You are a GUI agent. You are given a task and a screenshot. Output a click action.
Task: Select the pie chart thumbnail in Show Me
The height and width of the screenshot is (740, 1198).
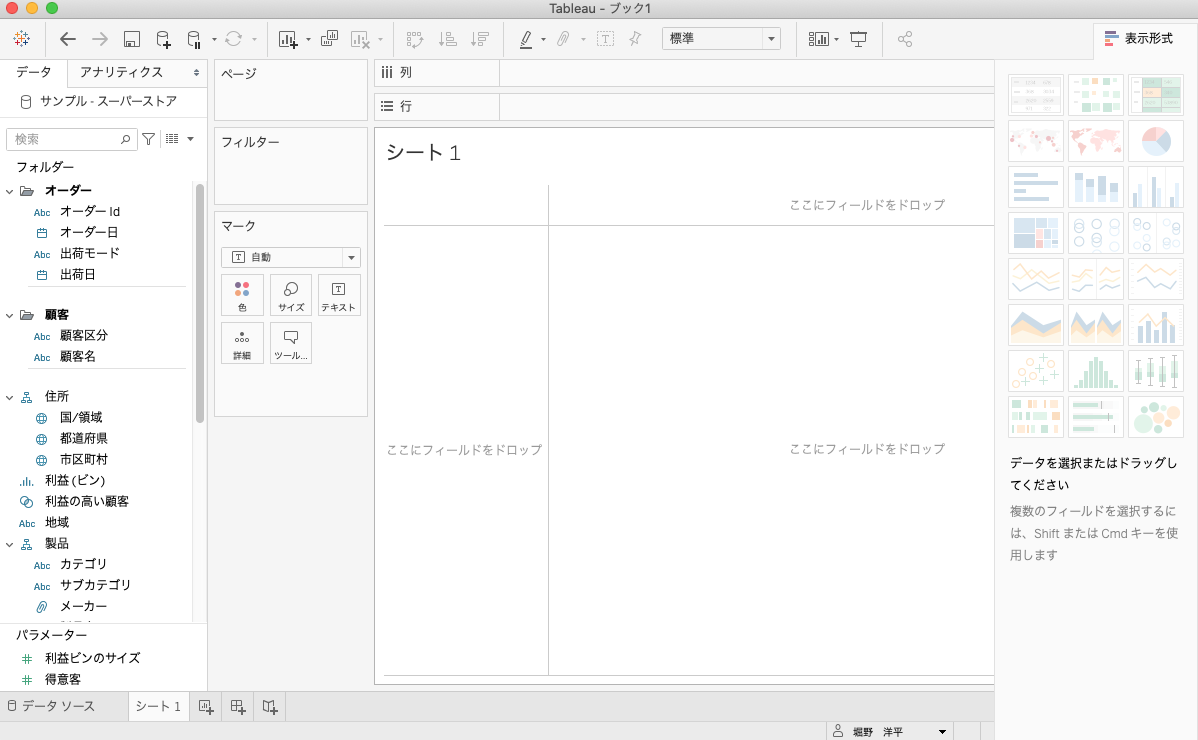1155,141
